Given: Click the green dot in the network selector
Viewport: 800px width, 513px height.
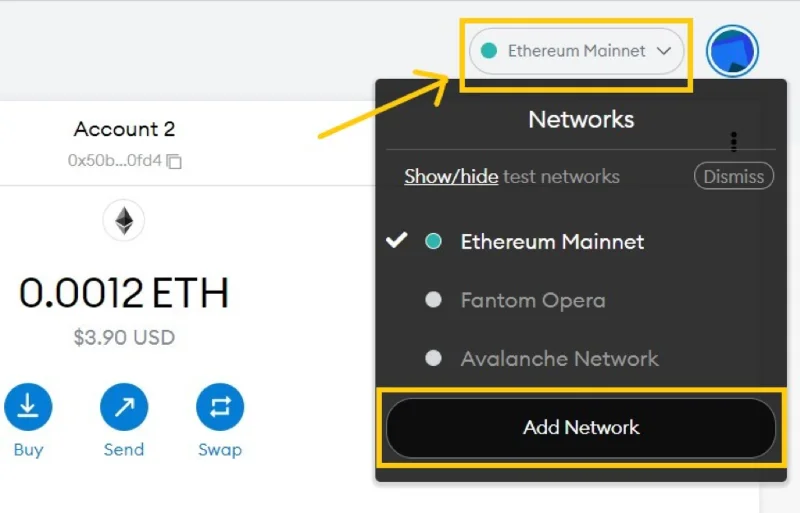Looking at the screenshot, I should [489, 51].
